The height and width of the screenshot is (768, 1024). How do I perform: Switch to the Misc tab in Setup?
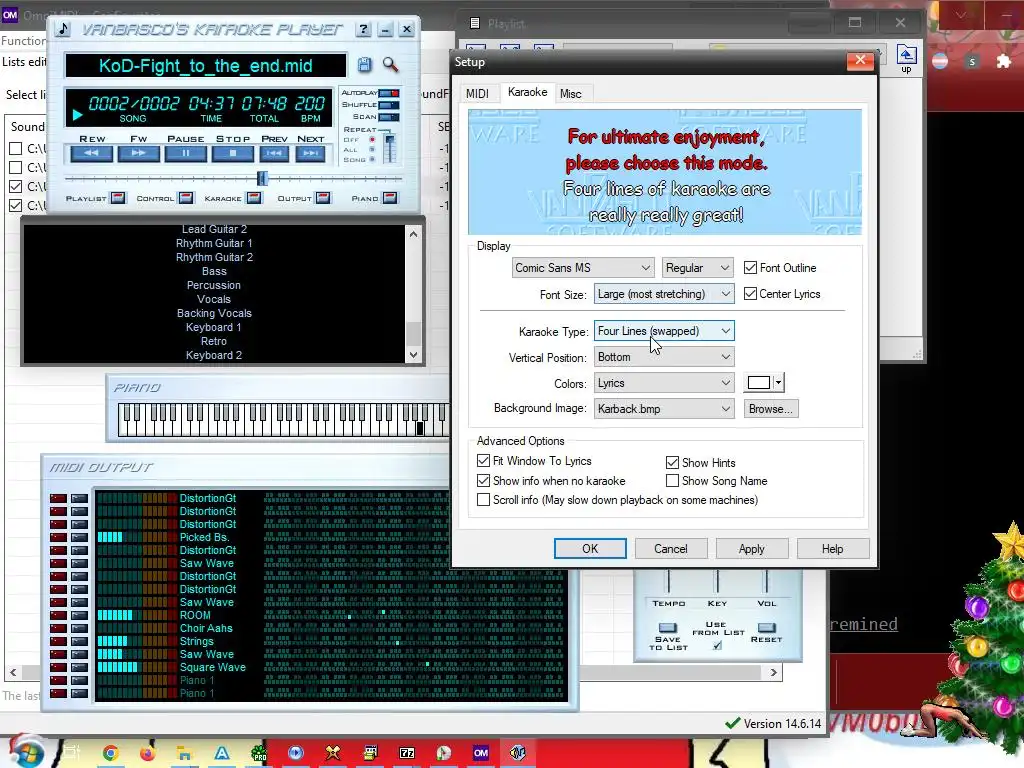(570, 93)
